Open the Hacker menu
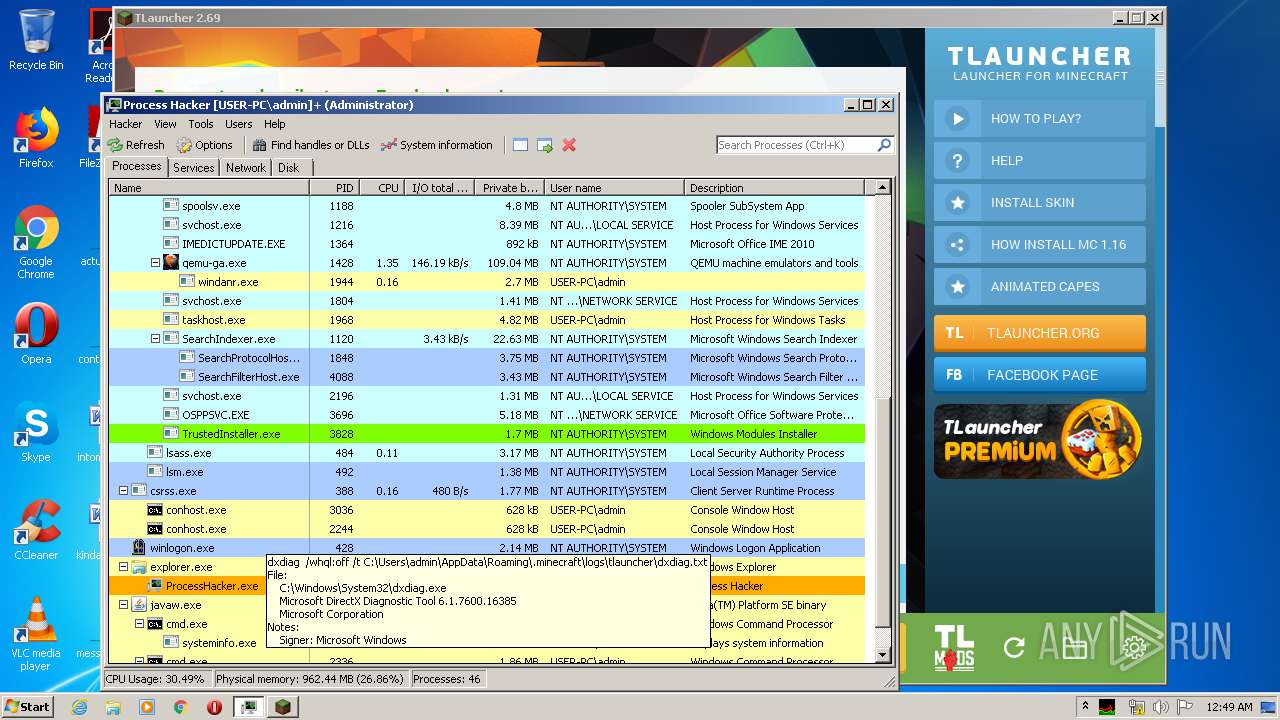Viewport: 1280px width, 720px height. click(x=126, y=124)
